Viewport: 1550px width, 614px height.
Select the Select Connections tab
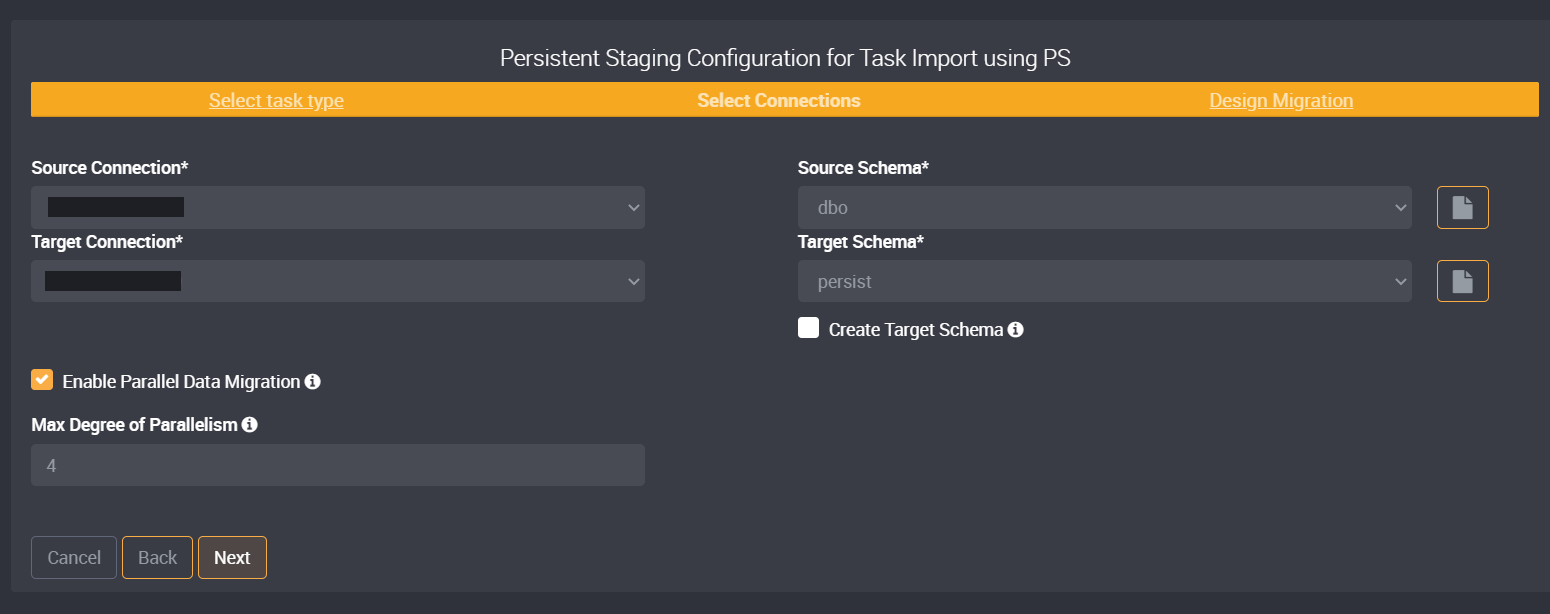click(x=778, y=99)
